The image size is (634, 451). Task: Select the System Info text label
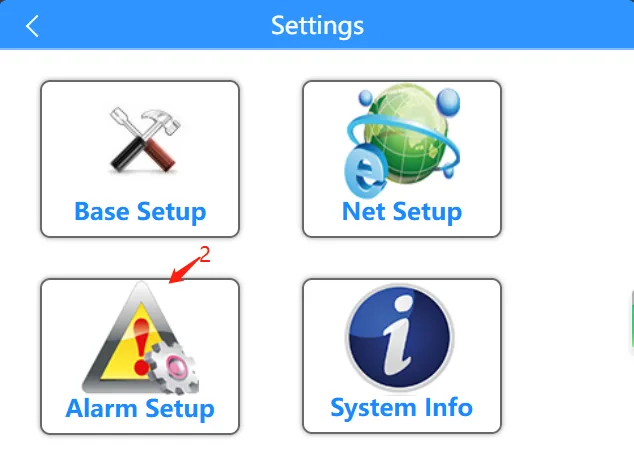402,407
